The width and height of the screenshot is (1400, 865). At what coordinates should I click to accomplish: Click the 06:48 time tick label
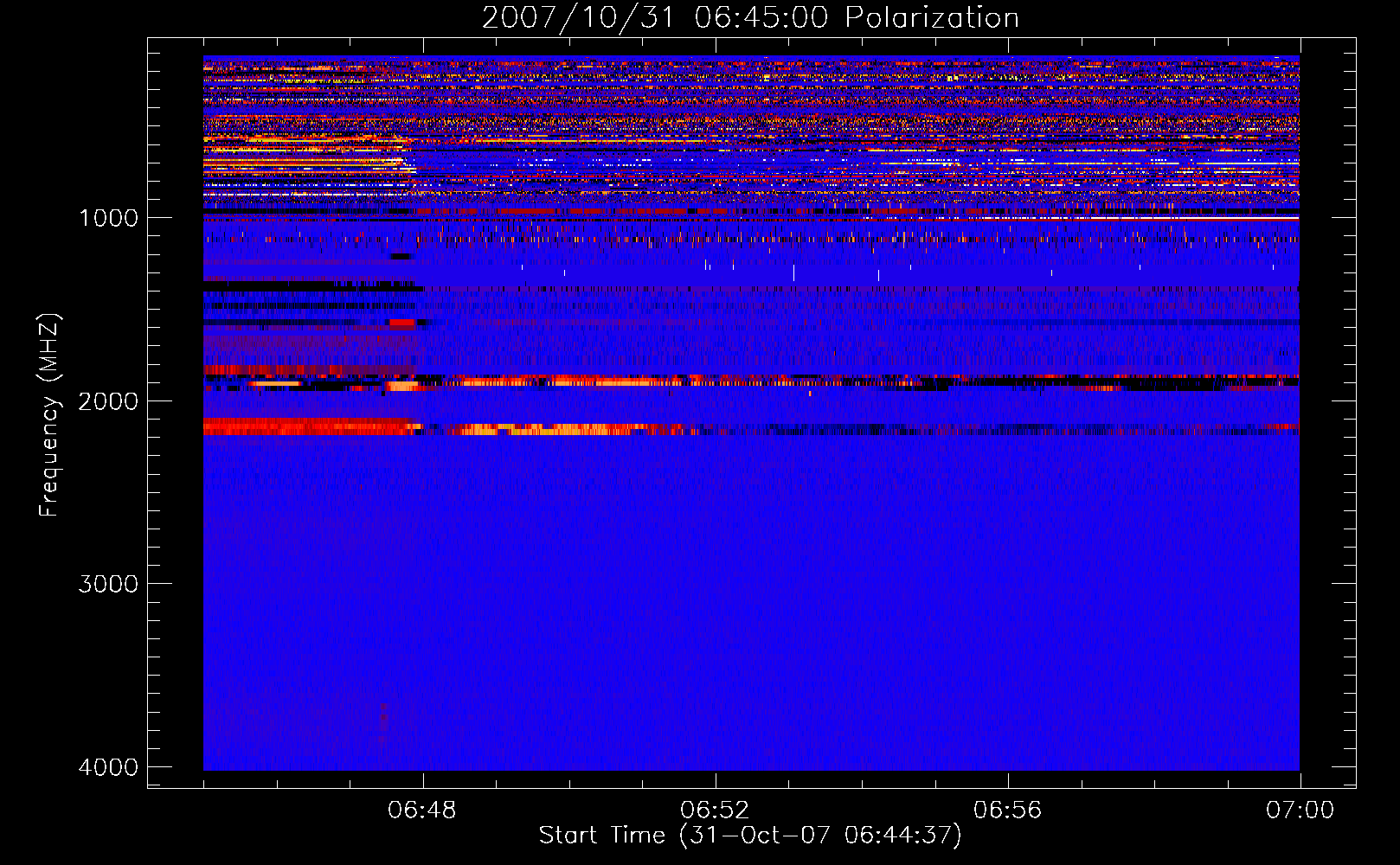(422, 811)
